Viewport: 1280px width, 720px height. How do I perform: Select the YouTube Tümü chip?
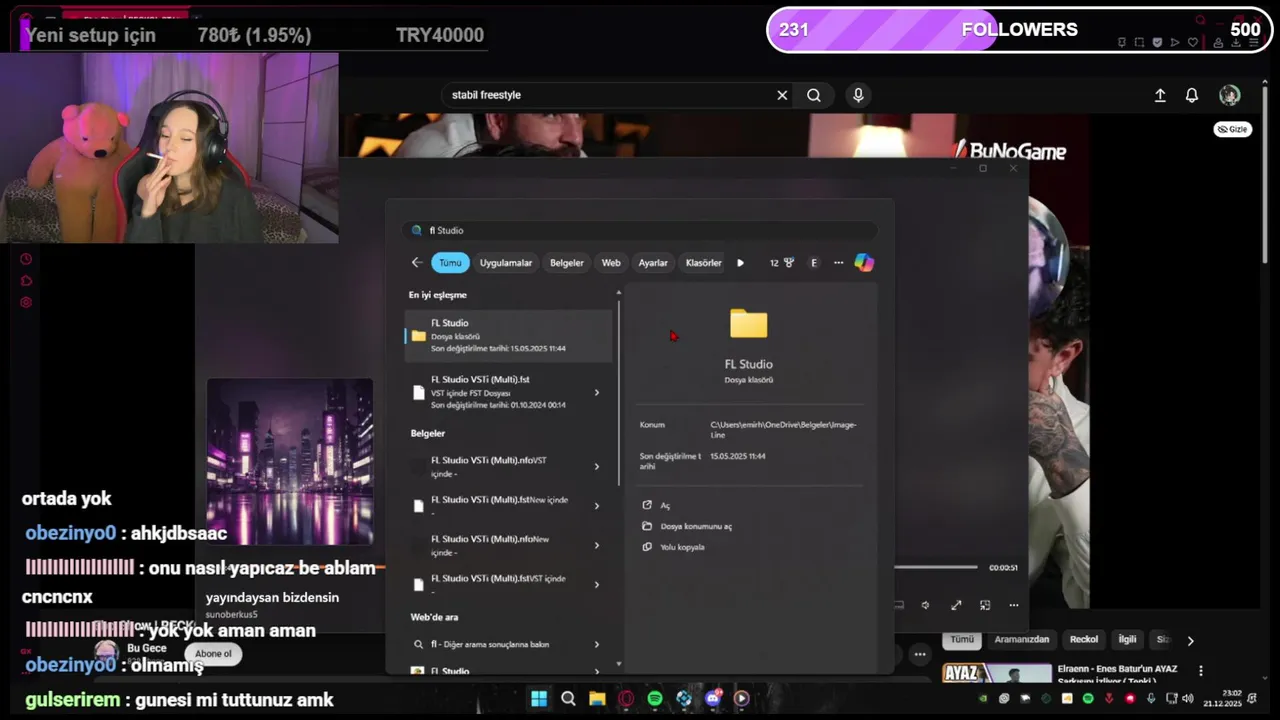962,639
